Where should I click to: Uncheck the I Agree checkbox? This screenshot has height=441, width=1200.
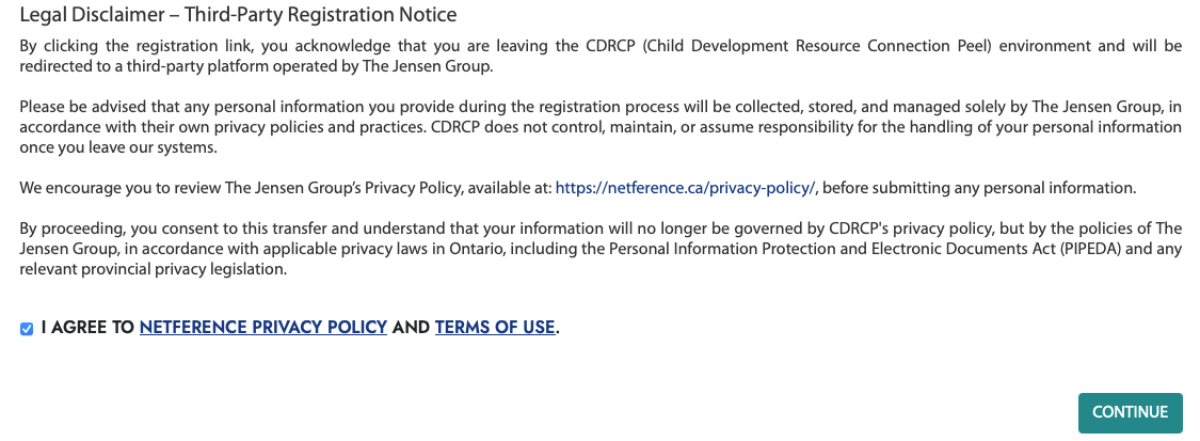27,328
